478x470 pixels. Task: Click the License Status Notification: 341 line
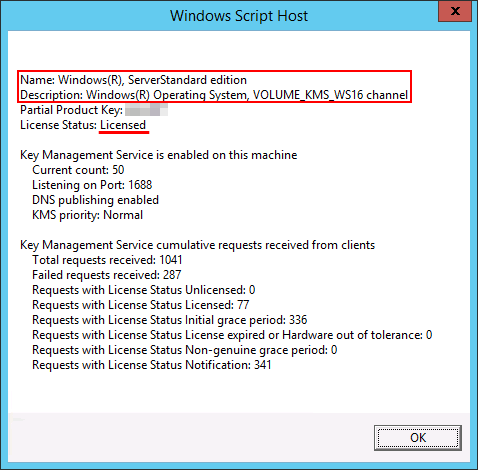click(x=152, y=365)
